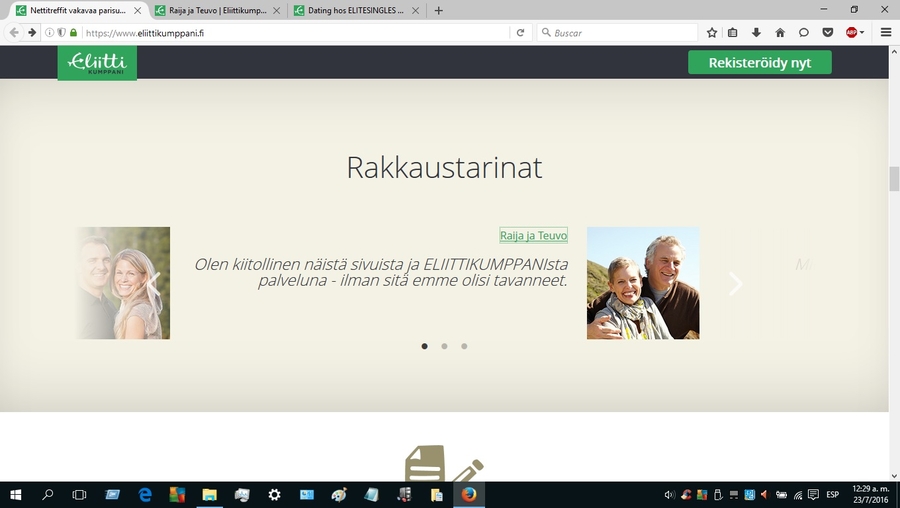This screenshot has height=508, width=900.
Task: Open the Raija ja Teuvo link
Action: 533,235
